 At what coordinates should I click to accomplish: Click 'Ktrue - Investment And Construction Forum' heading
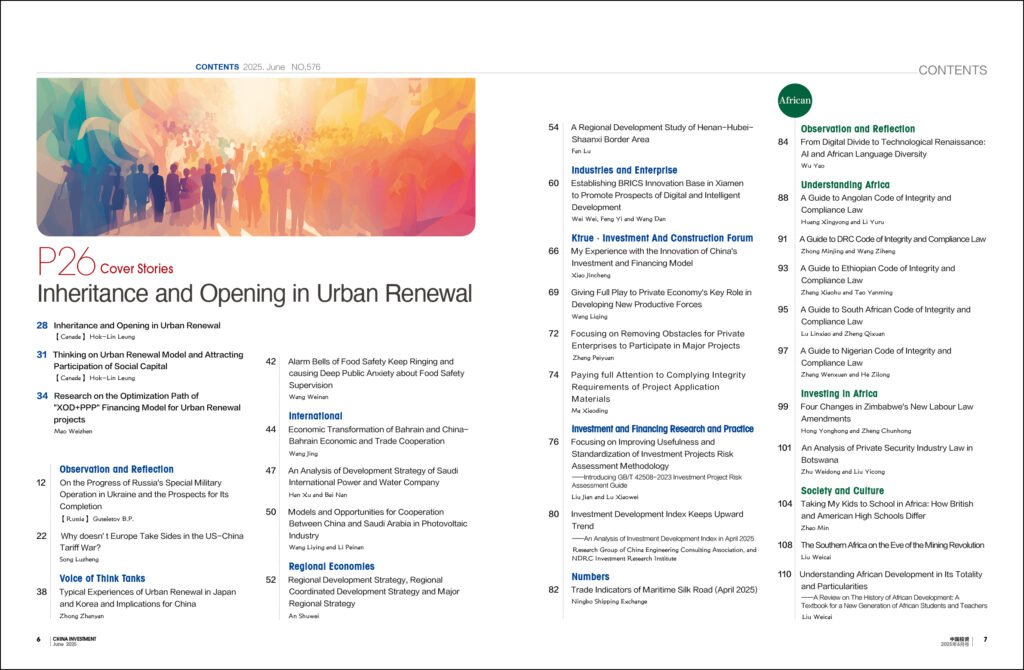pos(662,238)
